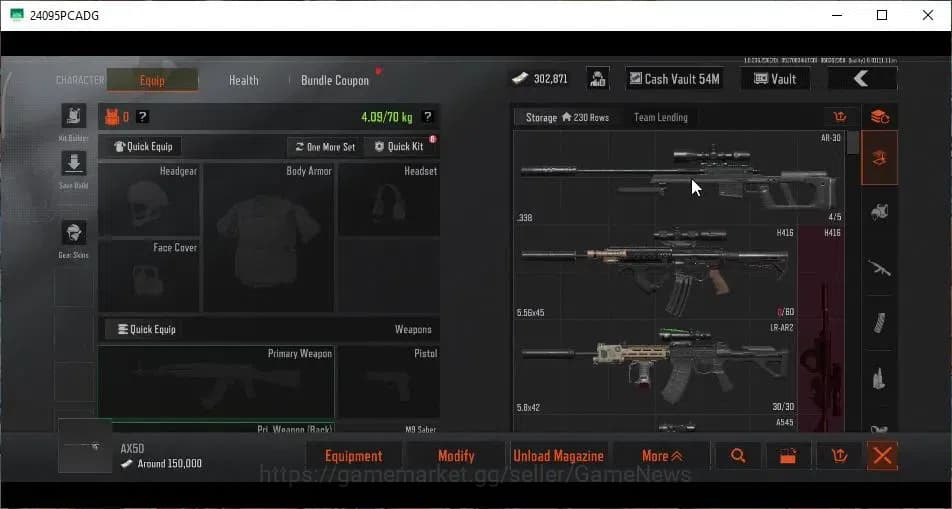Open Gear Skins mask icon
Viewport: 952px width, 509px height.
73,233
